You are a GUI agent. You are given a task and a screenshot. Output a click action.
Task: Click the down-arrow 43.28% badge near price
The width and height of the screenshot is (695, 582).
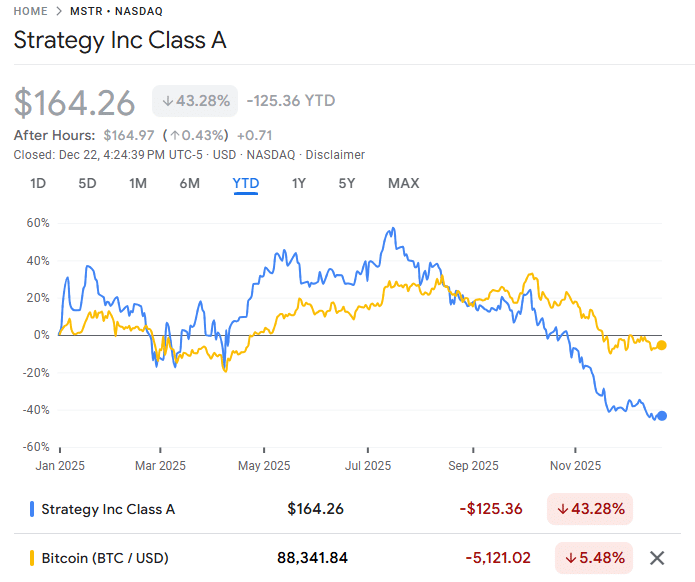tap(195, 101)
